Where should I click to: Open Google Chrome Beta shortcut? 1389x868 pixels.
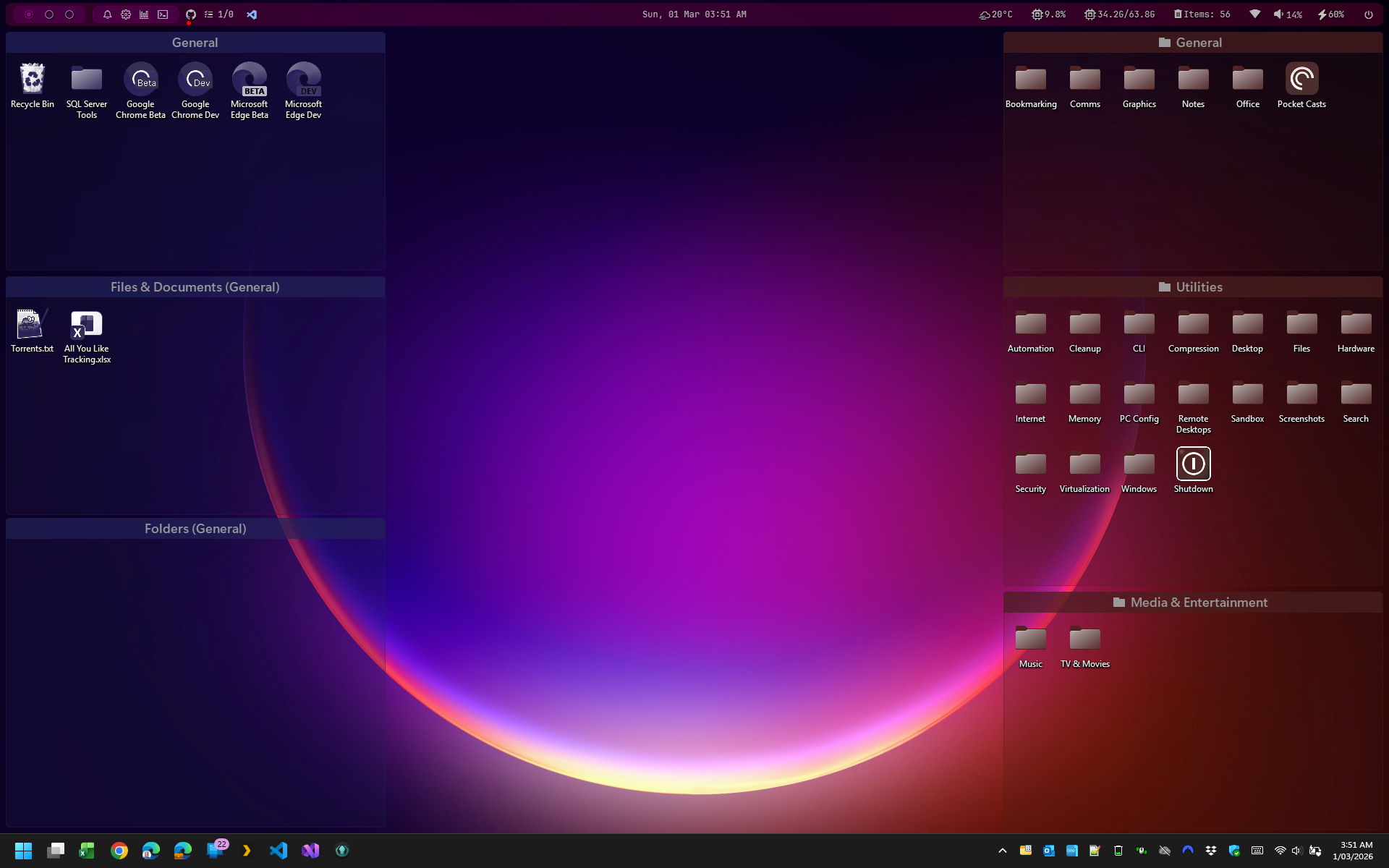[x=140, y=80]
